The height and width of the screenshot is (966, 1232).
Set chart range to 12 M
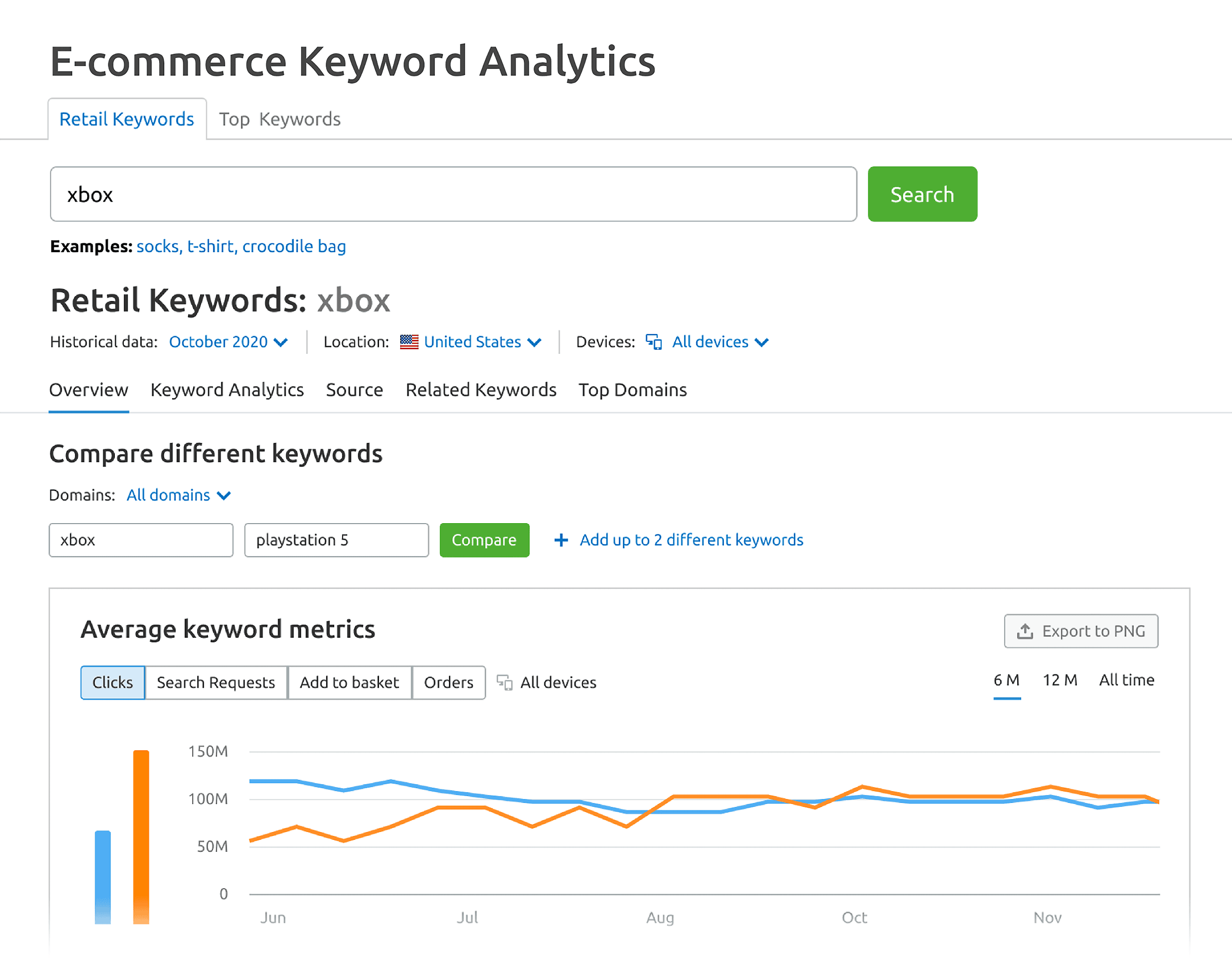coord(1060,680)
